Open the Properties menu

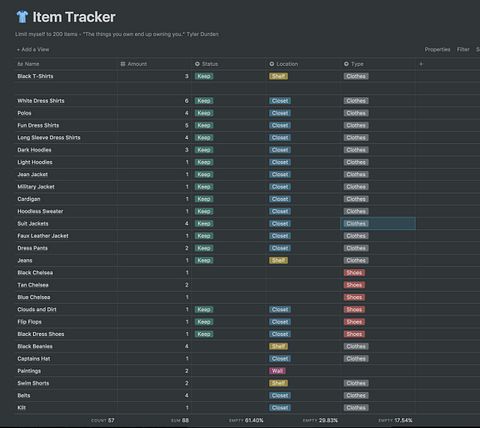pos(437,49)
